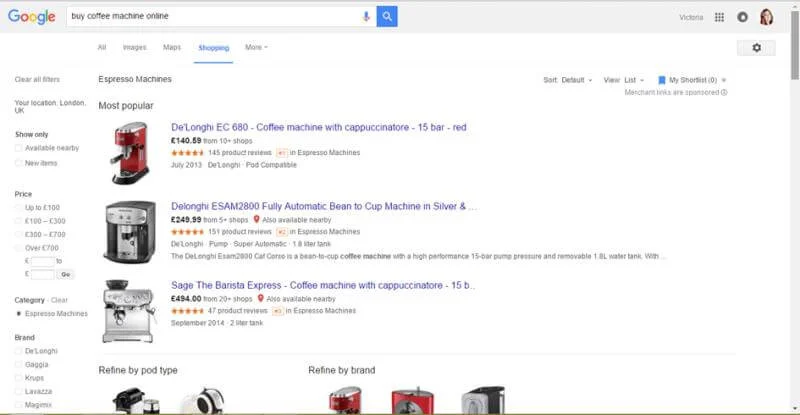Tick the De'Longhi brand checkbox

[x=19, y=351]
